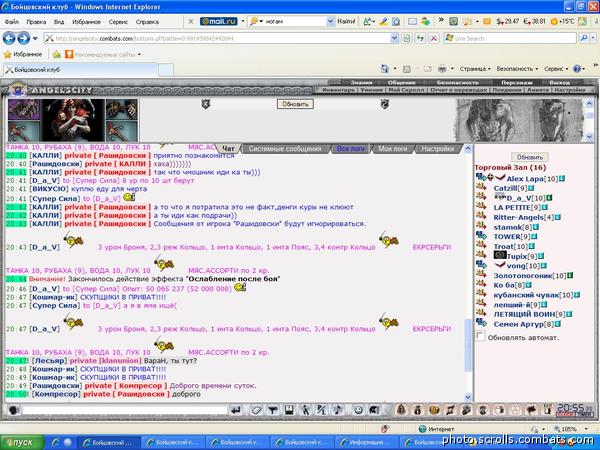
Task: Click the compatibility view torn-page icon
Action: (406, 38)
